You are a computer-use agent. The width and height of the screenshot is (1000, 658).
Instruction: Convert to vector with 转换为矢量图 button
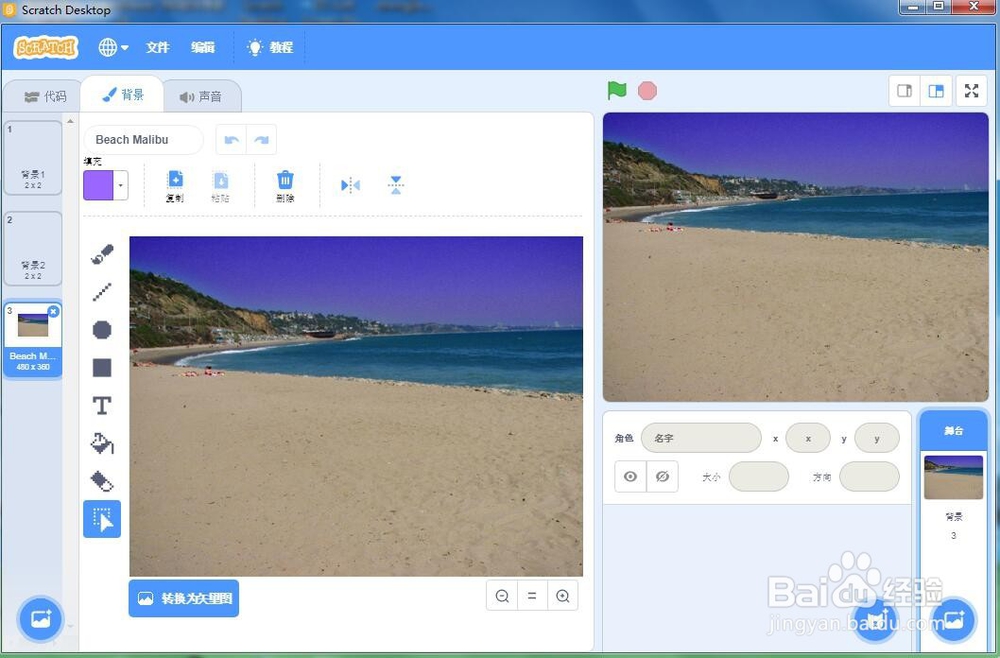tap(184, 598)
